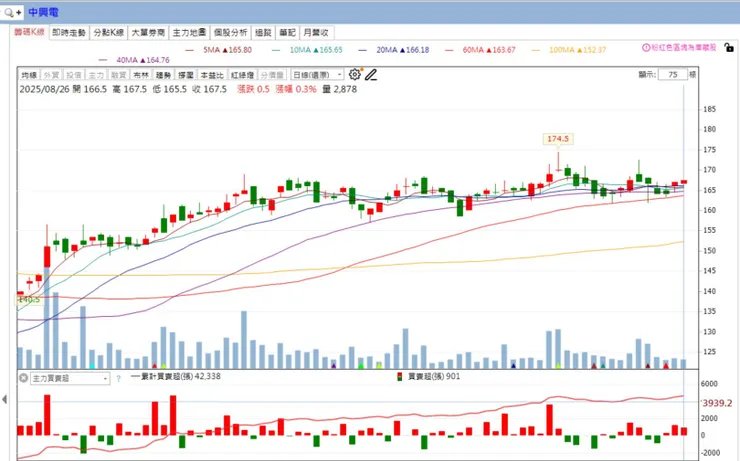Screen dimensions: 740x461
Task: Click the red-green 買賣超 legend icon
Action: tap(400, 377)
